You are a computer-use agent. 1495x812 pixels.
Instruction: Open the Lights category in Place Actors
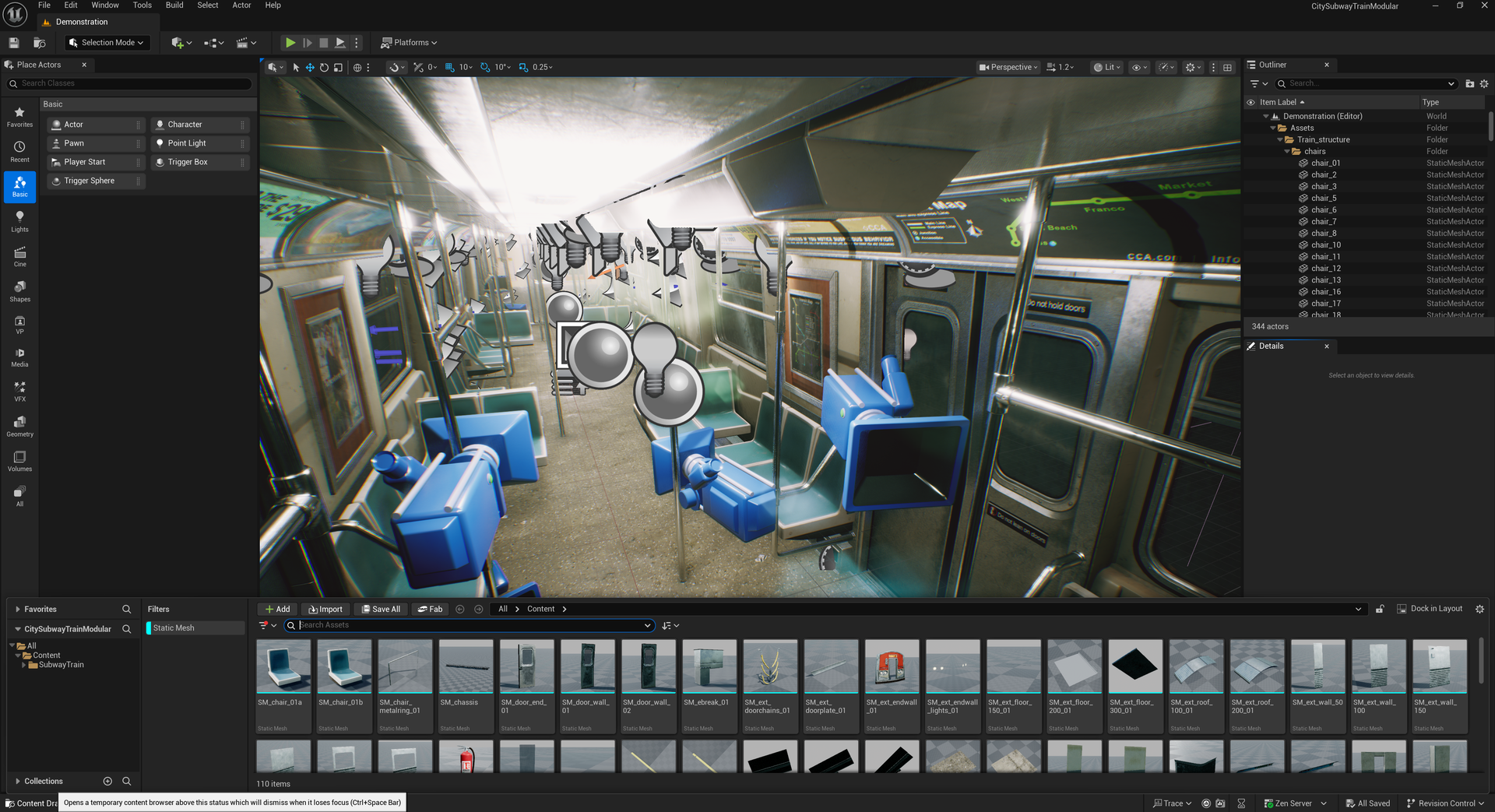click(x=19, y=221)
